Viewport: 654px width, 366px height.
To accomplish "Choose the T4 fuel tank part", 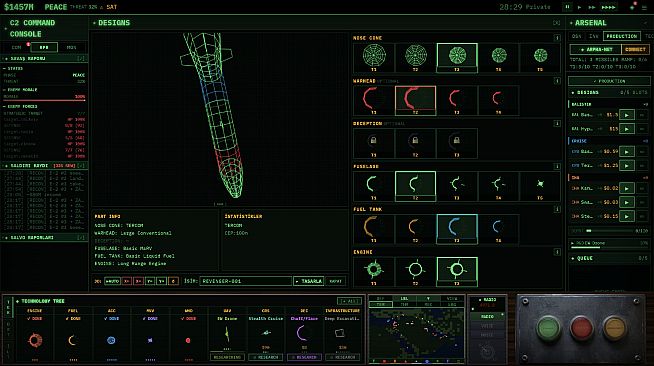I will [x=499, y=229].
